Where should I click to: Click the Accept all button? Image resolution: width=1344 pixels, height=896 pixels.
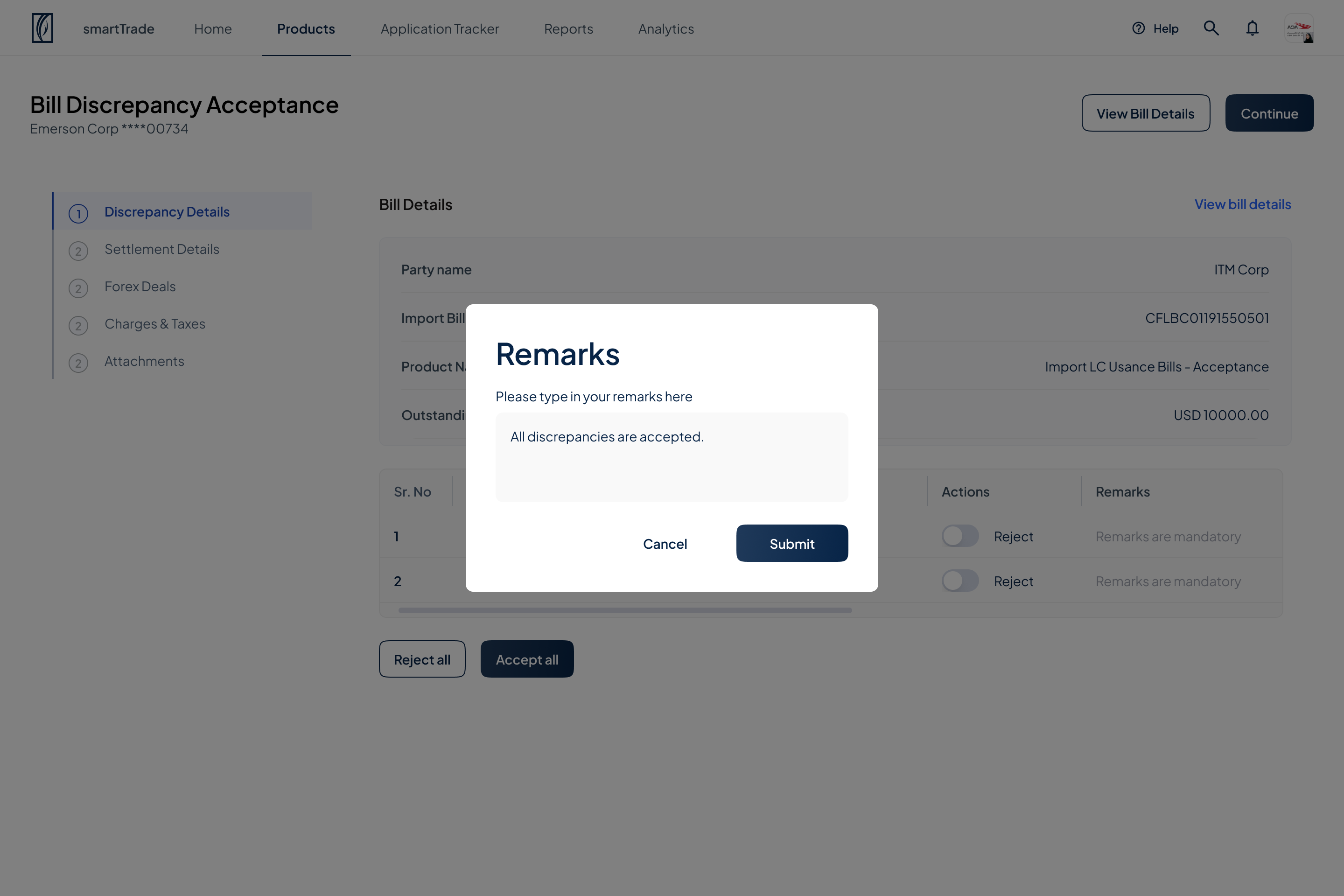click(527, 659)
